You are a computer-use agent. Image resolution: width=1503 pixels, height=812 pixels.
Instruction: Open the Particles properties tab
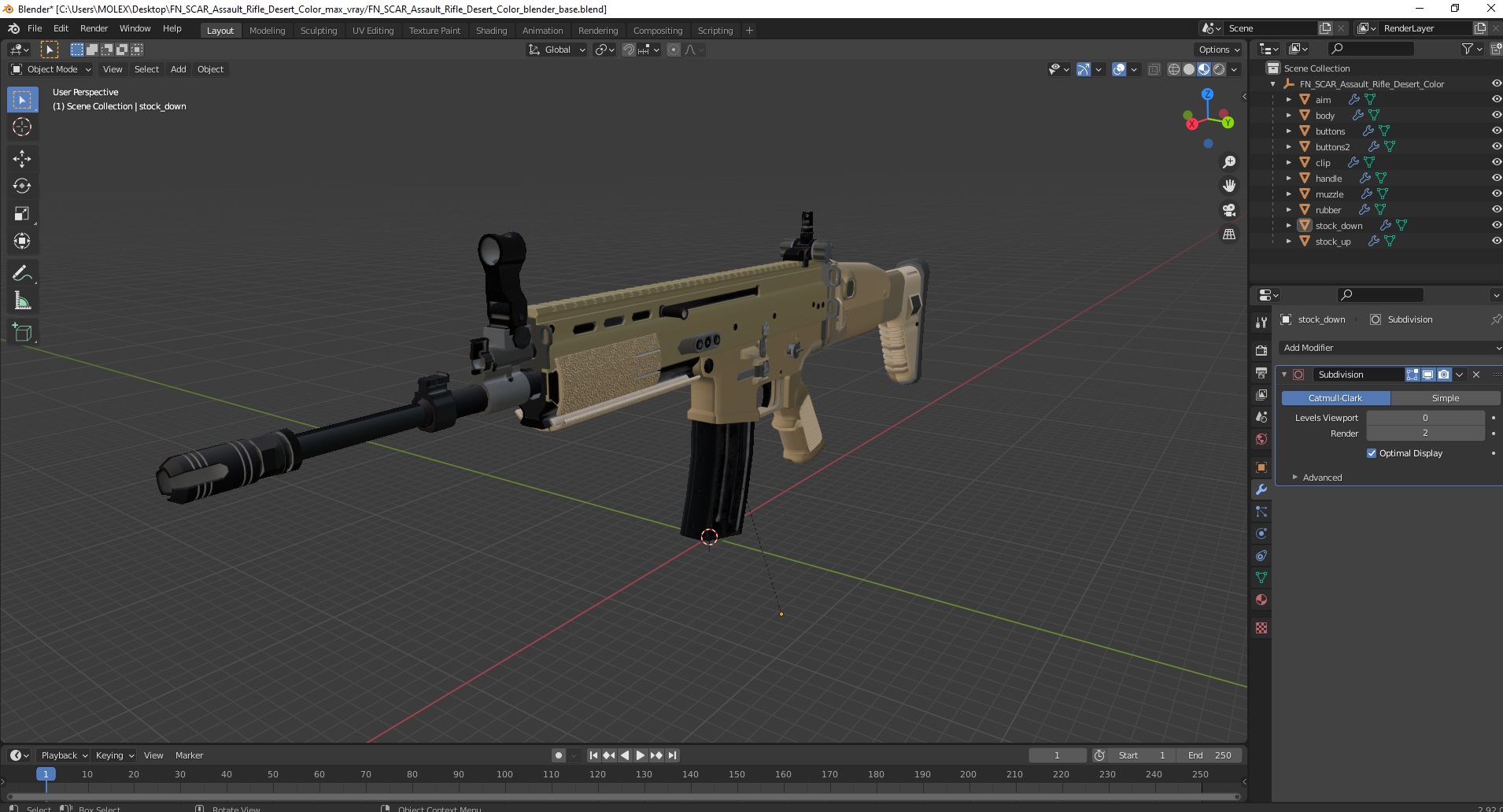pos(1261,511)
